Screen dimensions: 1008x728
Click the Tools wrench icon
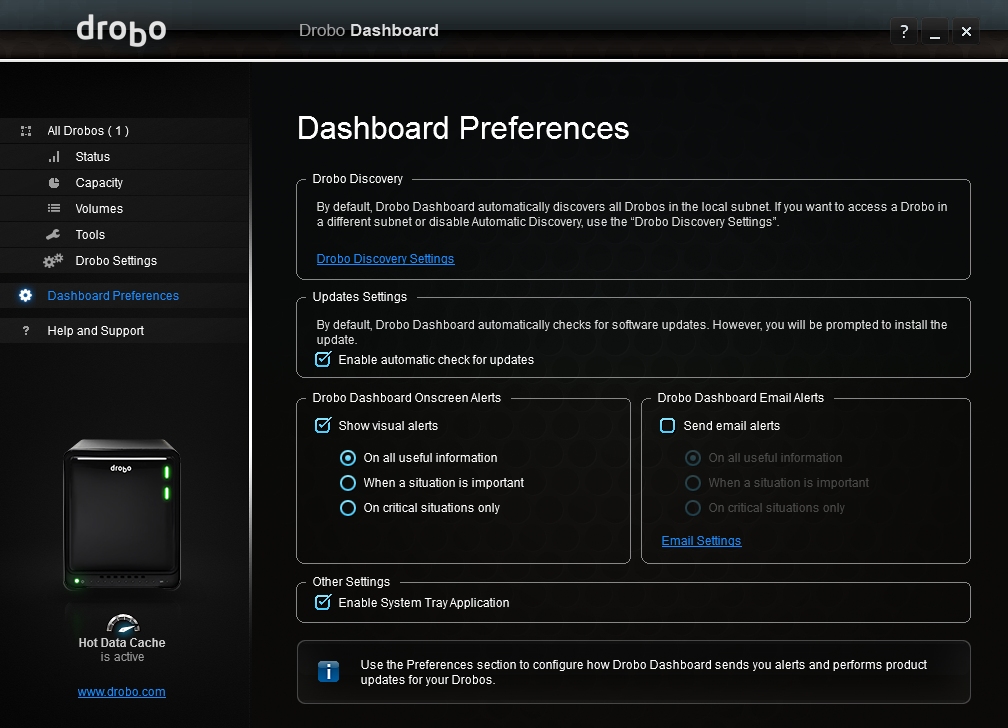point(54,235)
